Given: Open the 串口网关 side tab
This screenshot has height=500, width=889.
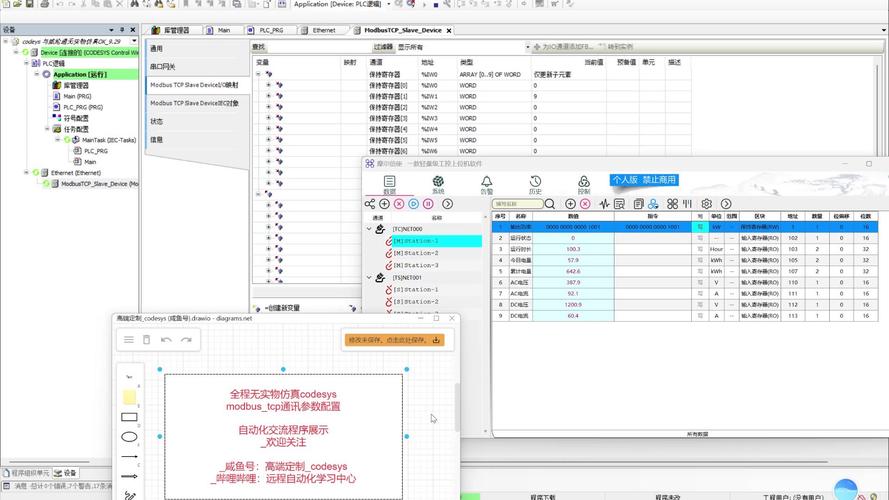Looking at the screenshot, I should point(198,67).
